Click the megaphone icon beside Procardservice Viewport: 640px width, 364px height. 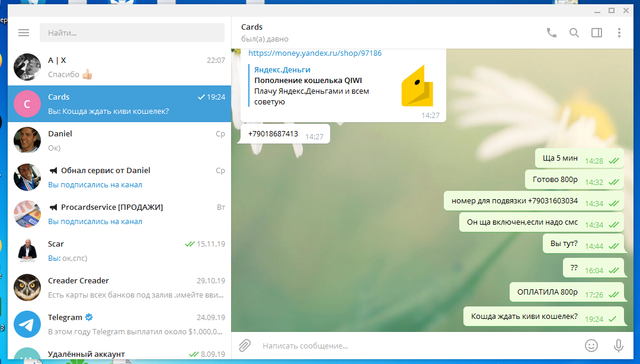pos(53,207)
